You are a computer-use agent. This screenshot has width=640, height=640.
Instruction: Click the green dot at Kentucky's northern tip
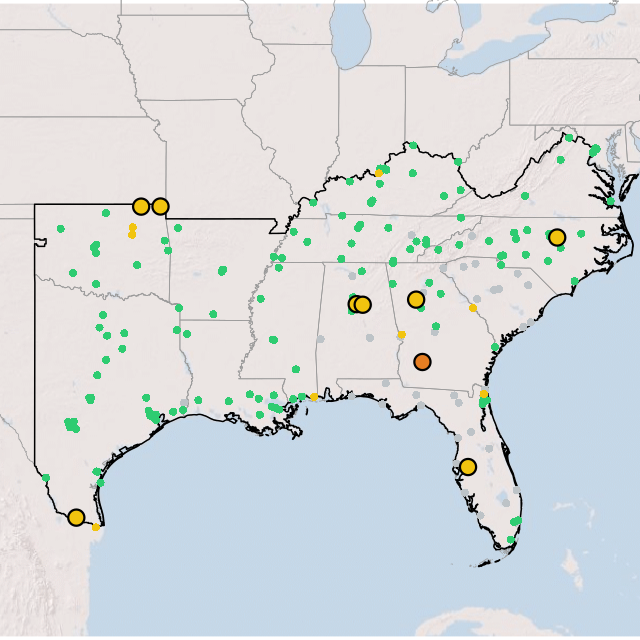tap(413, 145)
